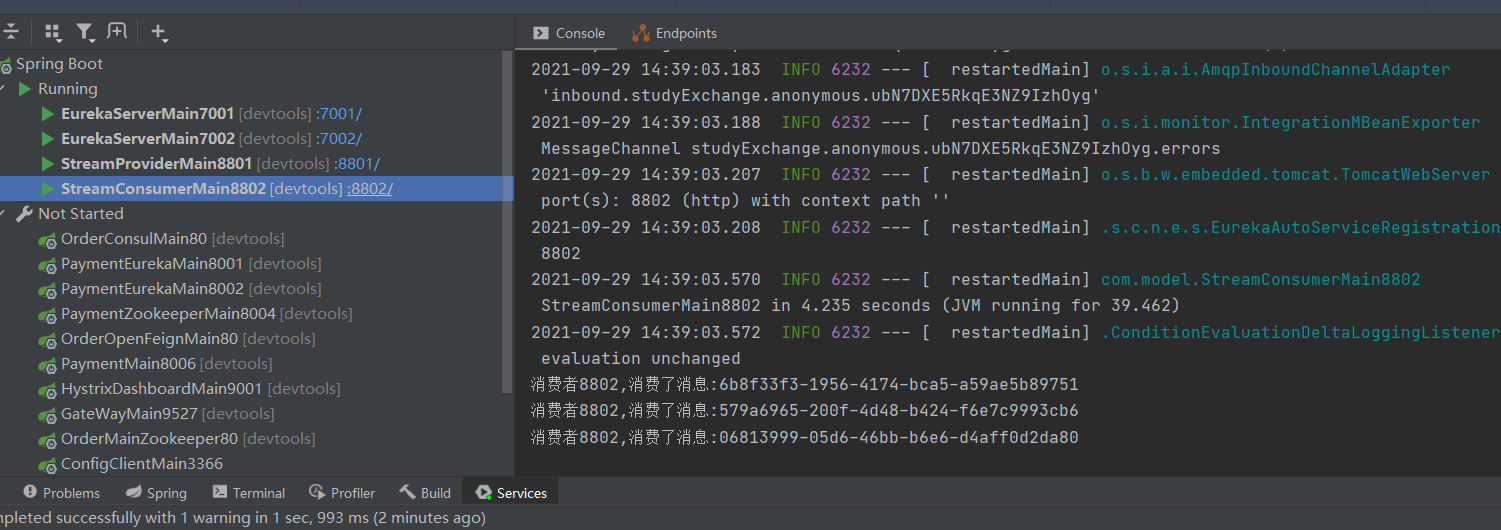The height and width of the screenshot is (530, 1501).
Task: Click the Add Service plus icon
Action: click(x=158, y=33)
